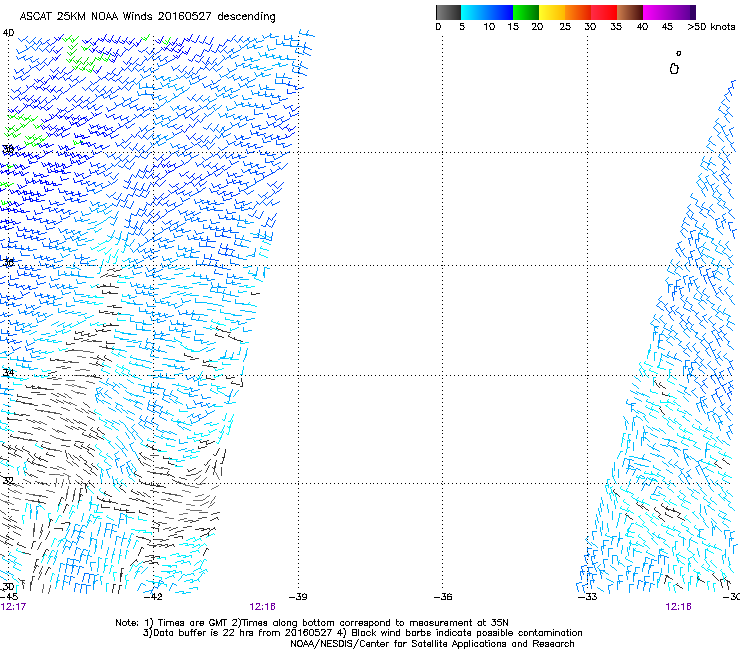Click the "10" legend scale label
Viewport: 740px width, 650px height.
pos(489,27)
